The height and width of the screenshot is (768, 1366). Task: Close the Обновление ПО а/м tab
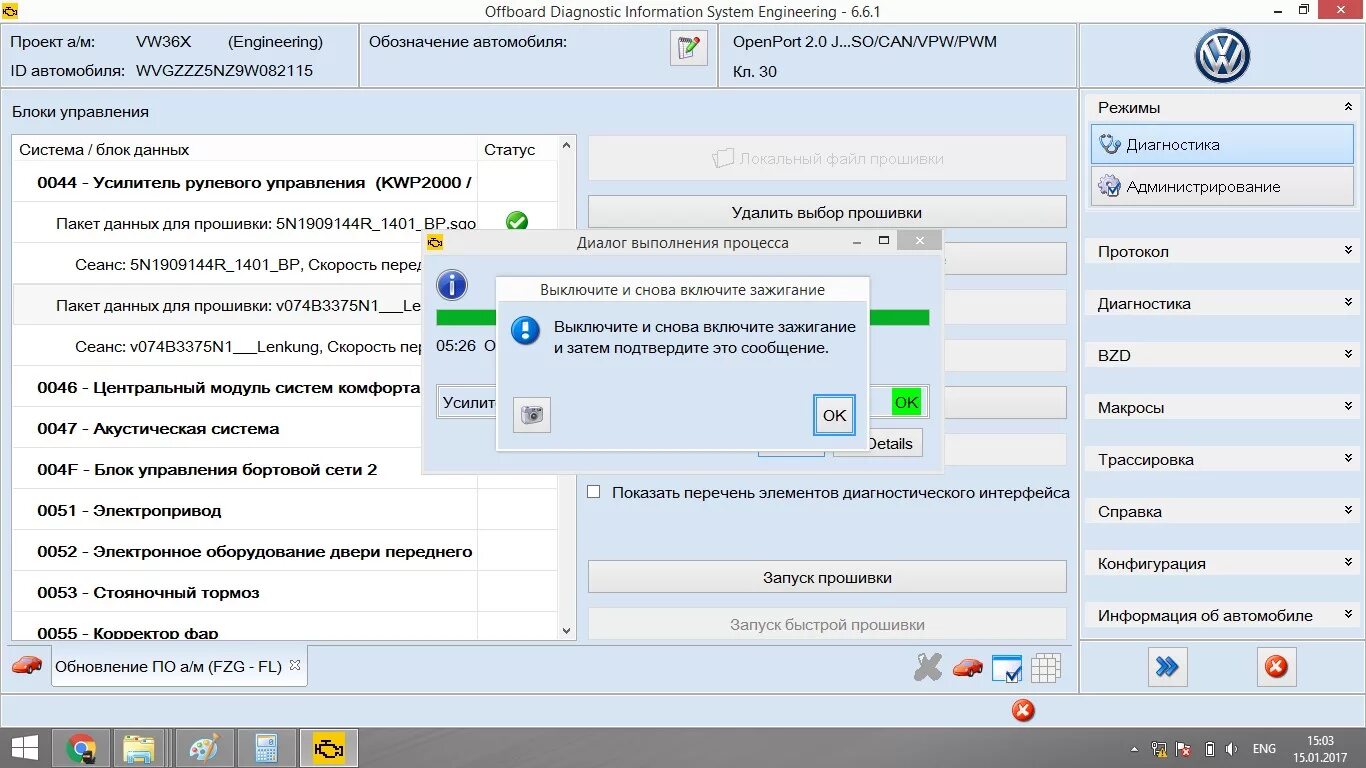[295, 665]
